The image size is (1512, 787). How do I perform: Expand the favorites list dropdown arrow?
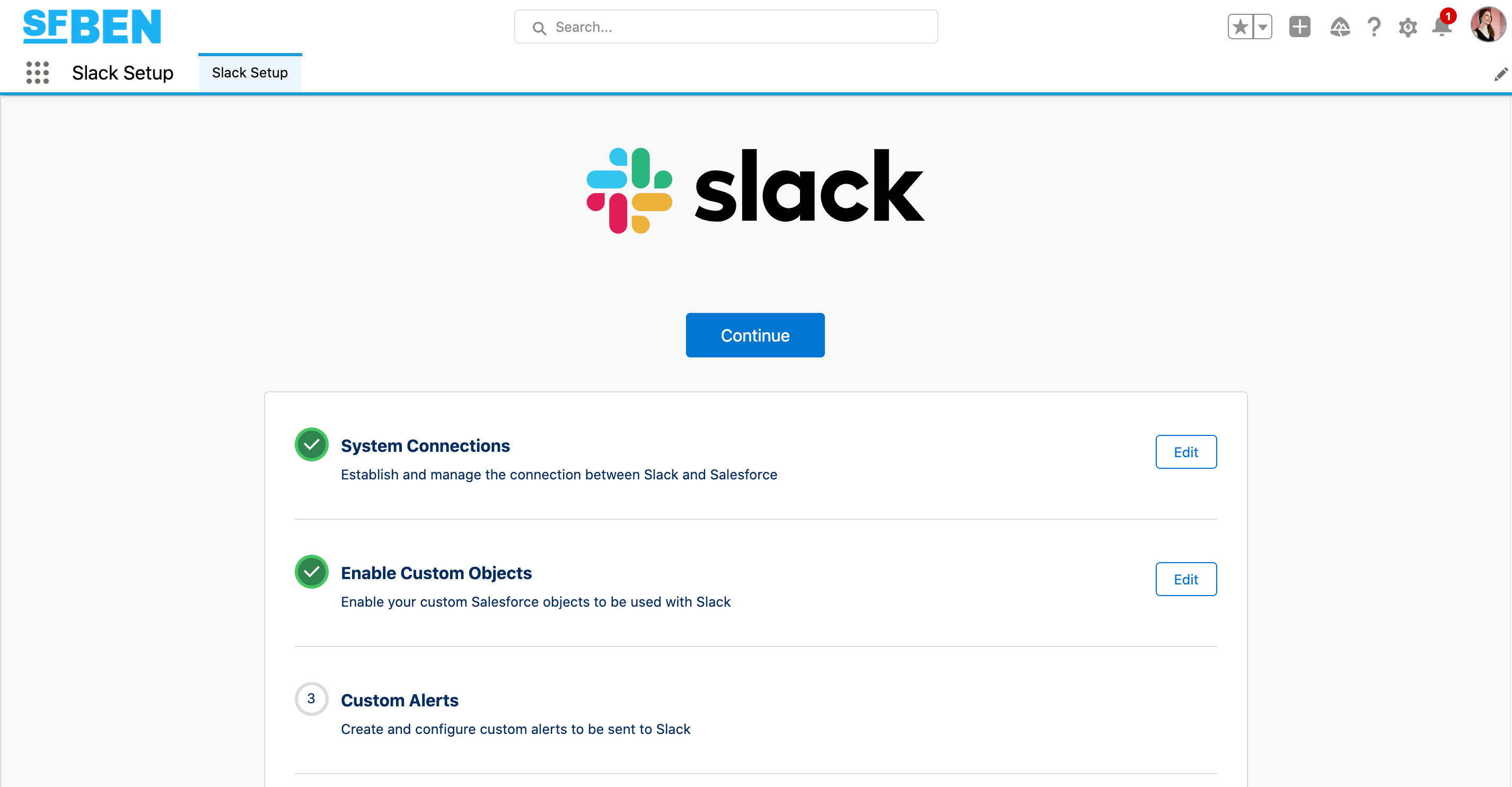tap(1262, 27)
